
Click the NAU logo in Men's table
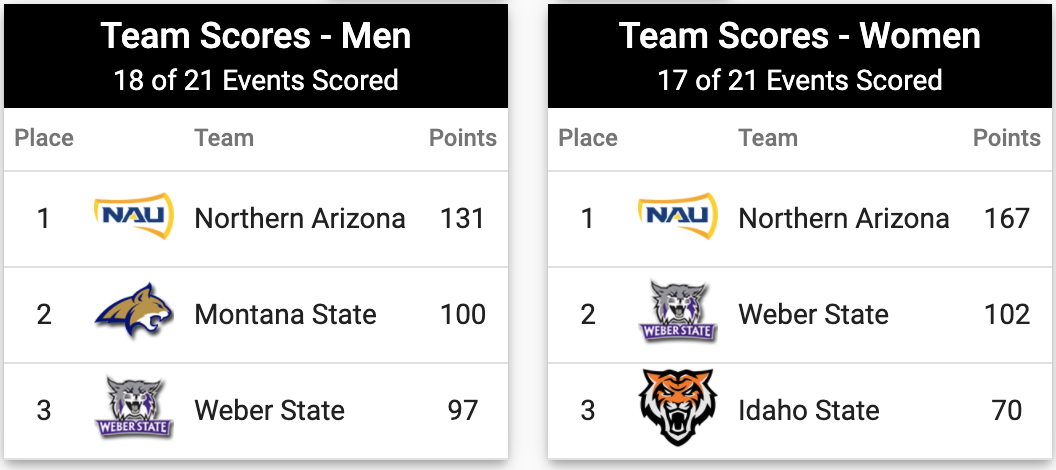click(x=134, y=216)
